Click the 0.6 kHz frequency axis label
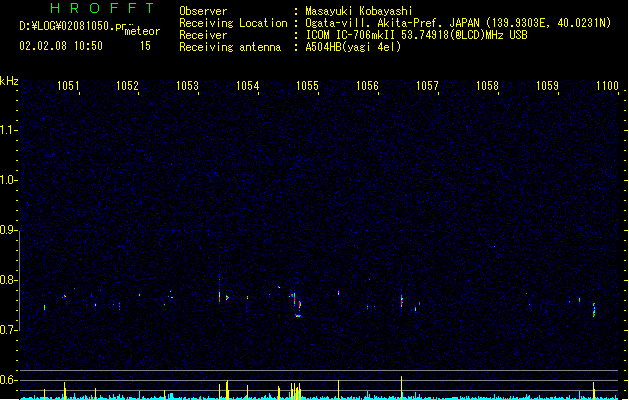 (x=8, y=380)
